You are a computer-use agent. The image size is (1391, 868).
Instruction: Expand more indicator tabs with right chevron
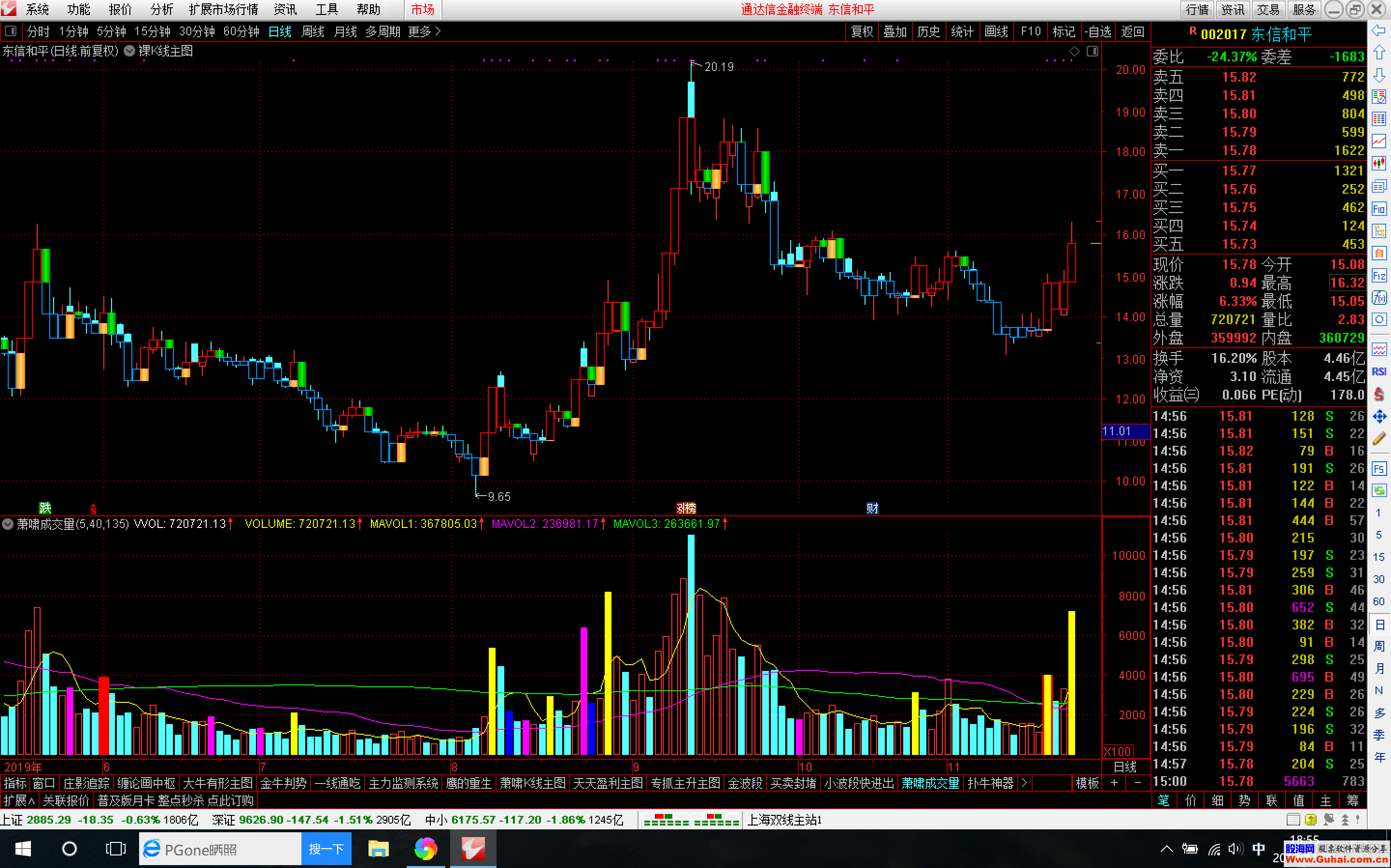pos(1024,783)
